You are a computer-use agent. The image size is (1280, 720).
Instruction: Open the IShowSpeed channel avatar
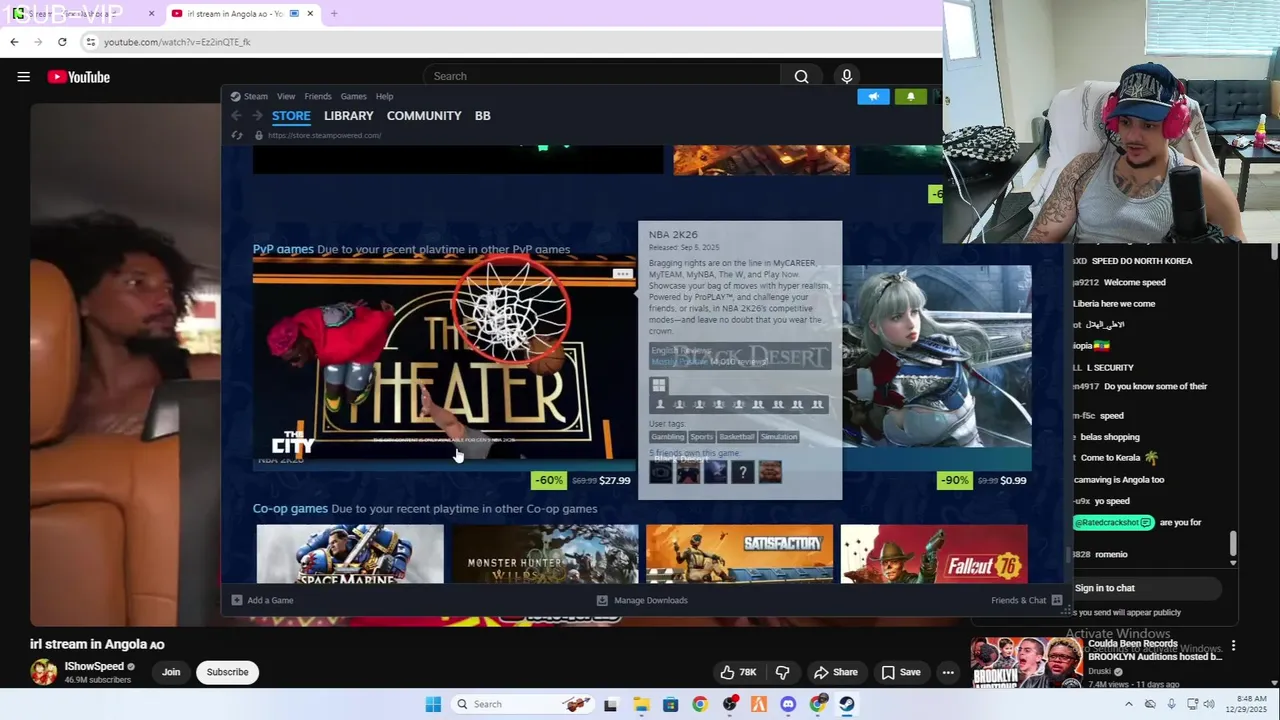(44, 672)
